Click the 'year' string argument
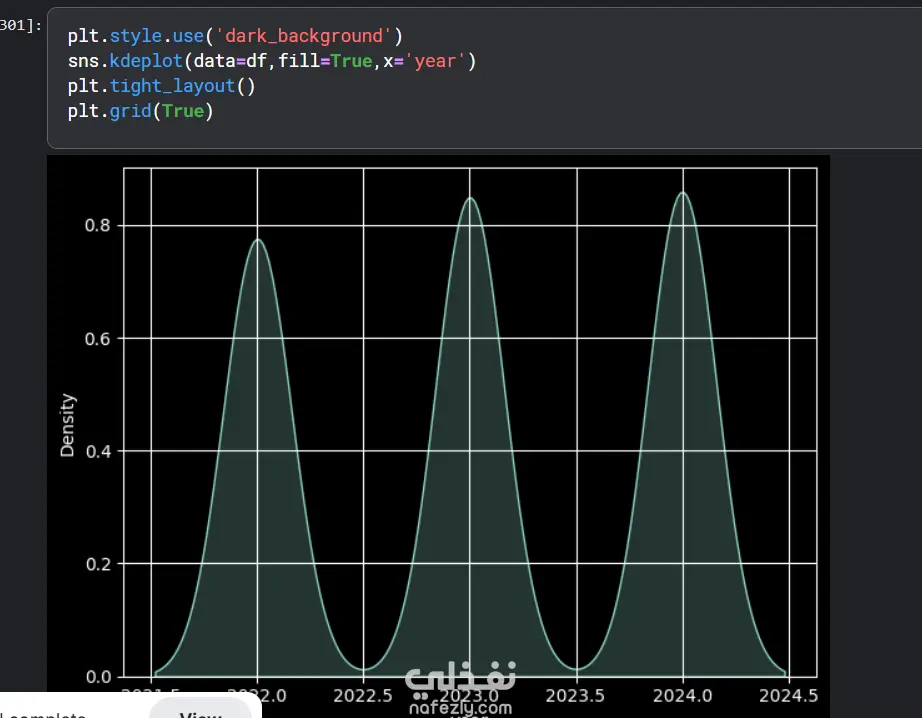 (x=435, y=61)
